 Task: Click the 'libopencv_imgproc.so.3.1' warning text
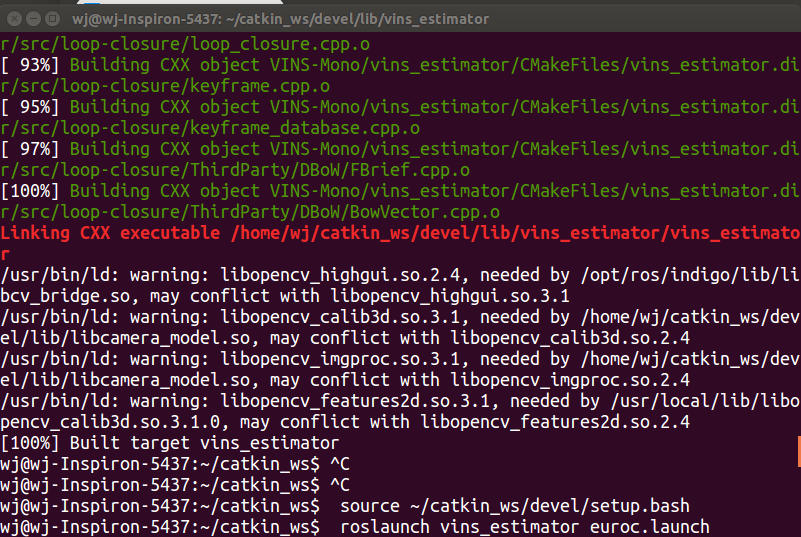(340, 359)
